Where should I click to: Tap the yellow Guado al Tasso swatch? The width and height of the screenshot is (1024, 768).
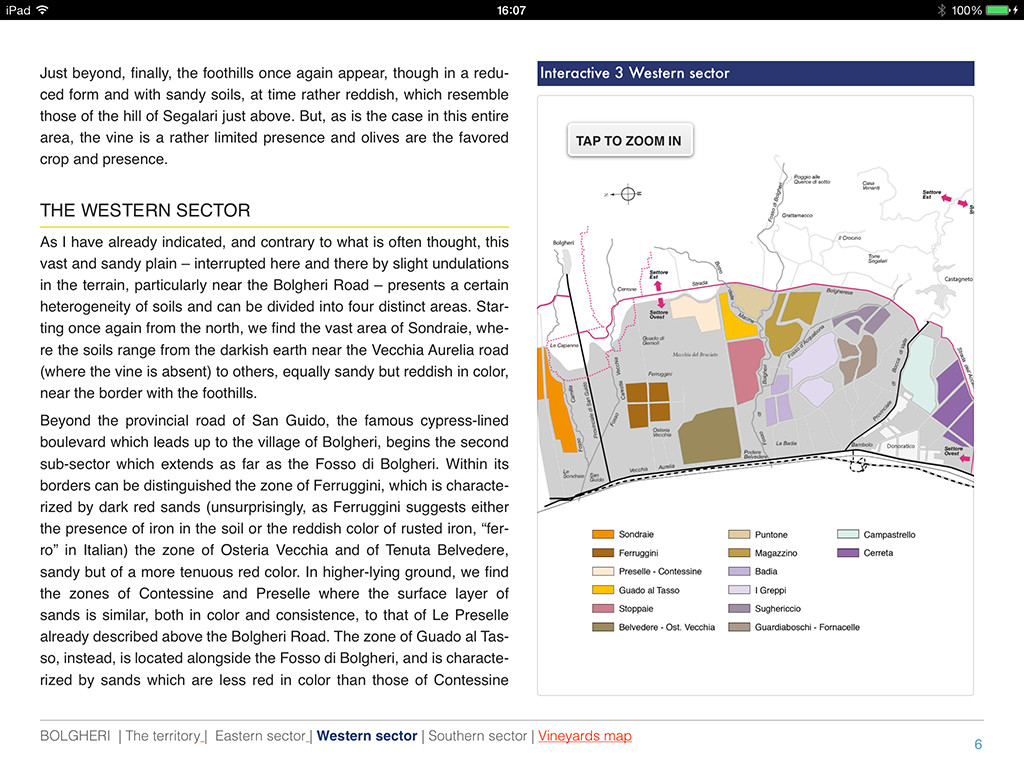[x=602, y=590]
